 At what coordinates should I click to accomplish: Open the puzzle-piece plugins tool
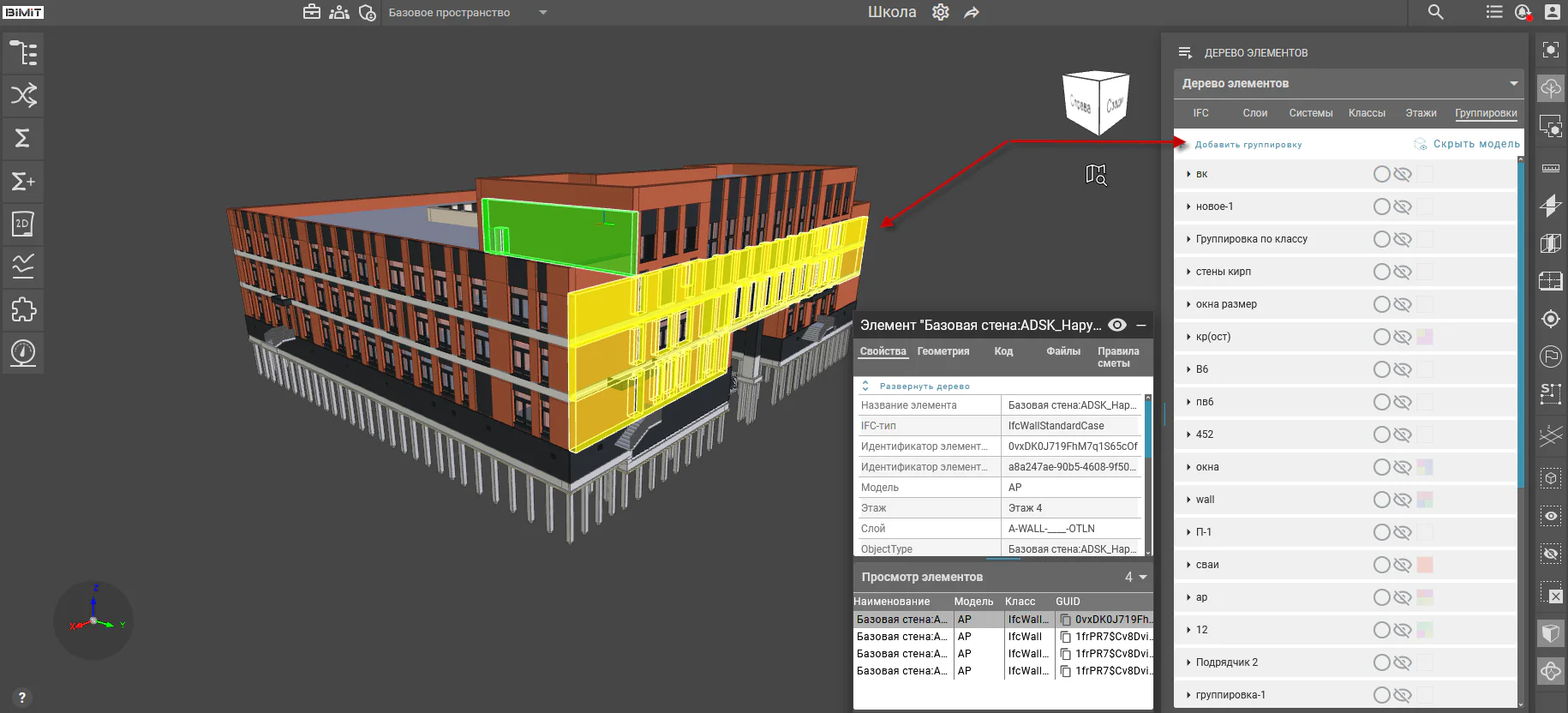[23, 309]
